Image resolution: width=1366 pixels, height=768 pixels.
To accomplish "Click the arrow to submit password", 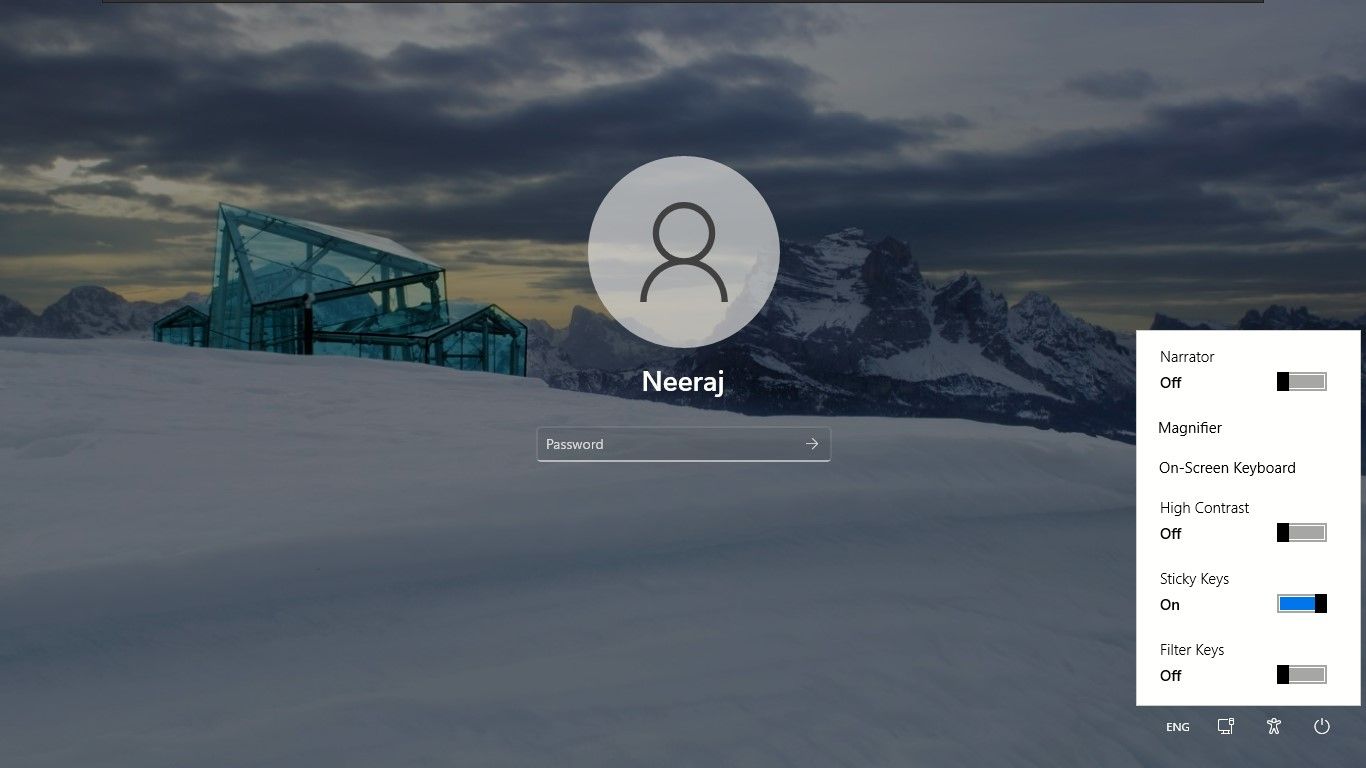I will point(812,444).
